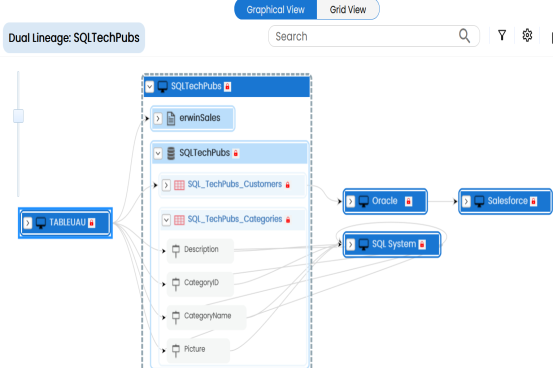Screen dimensions: 553x368
Task: Click the document icon beside erwinSales
Action: point(171,118)
